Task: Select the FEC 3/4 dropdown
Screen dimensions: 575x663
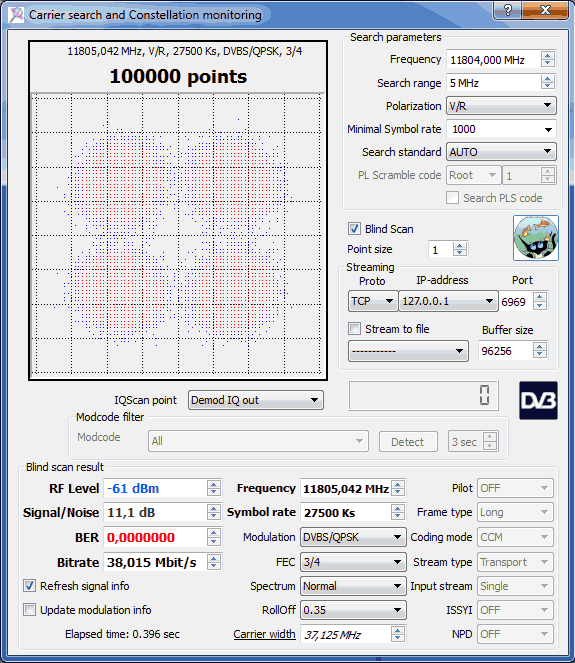Action: click(353, 562)
